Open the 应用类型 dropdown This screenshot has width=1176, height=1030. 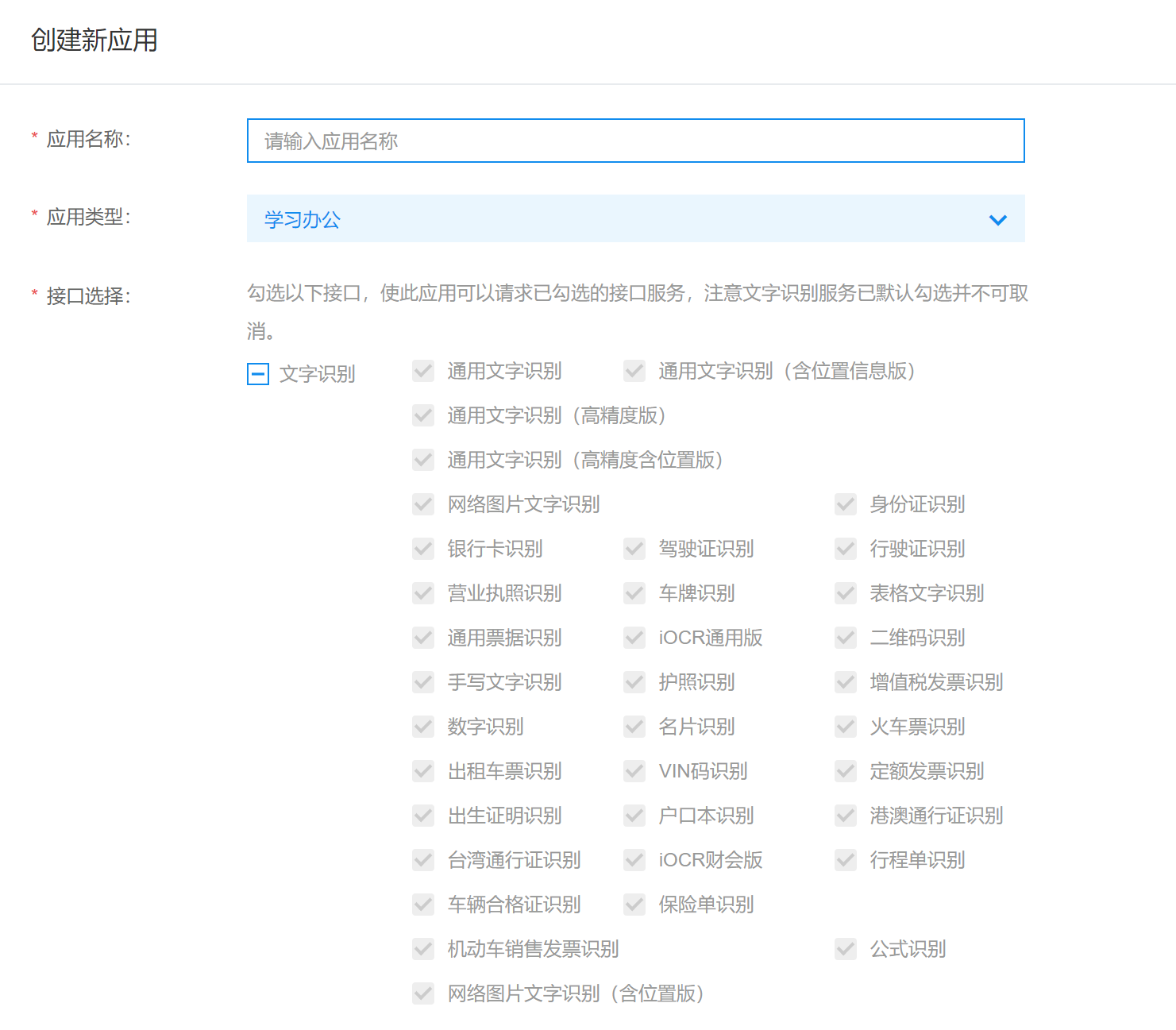pos(635,218)
